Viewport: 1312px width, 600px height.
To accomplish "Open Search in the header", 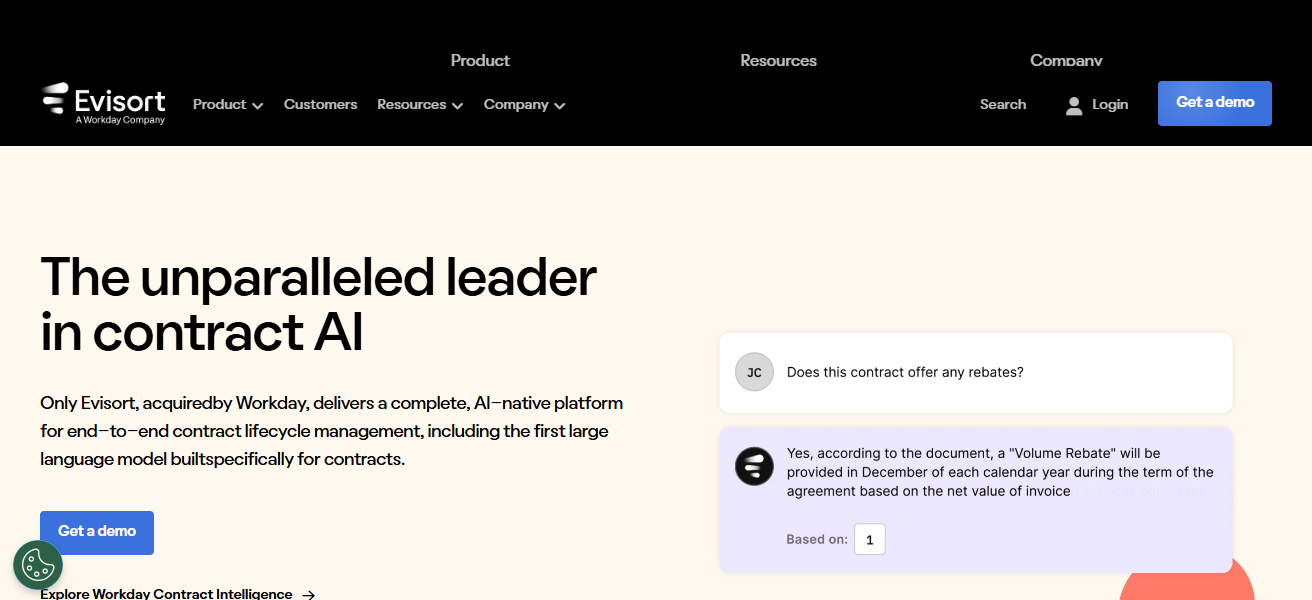I will (1002, 104).
